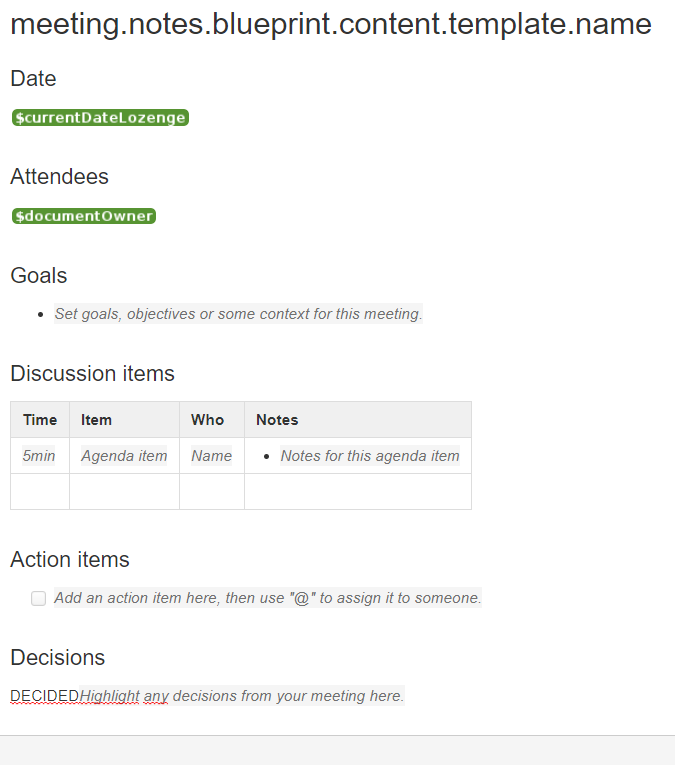This screenshot has height=765, width=675.
Task: Click the empty Notes cell in second row
Action: pyautogui.click(x=358, y=491)
